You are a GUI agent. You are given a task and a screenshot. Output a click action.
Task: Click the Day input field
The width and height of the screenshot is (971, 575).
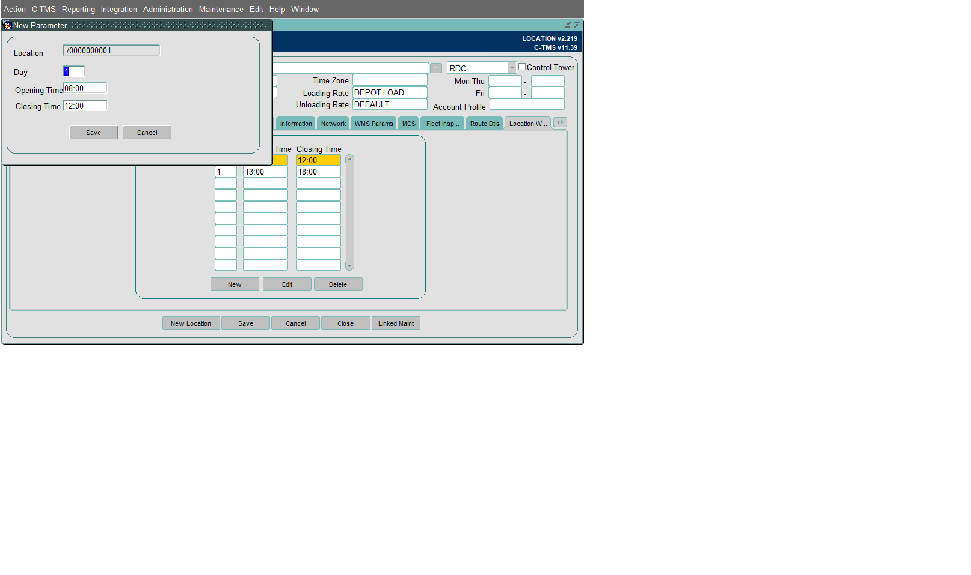74,71
